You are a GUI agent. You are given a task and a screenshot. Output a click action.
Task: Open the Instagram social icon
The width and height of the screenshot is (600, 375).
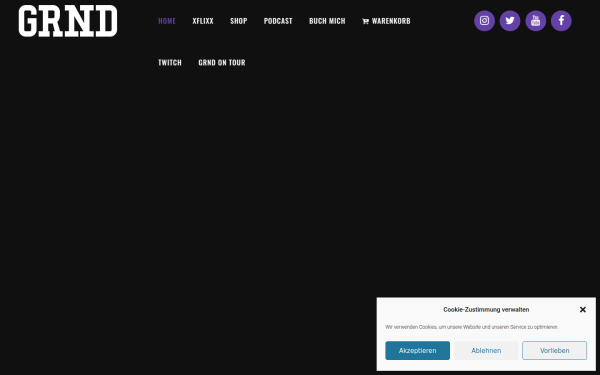click(484, 21)
